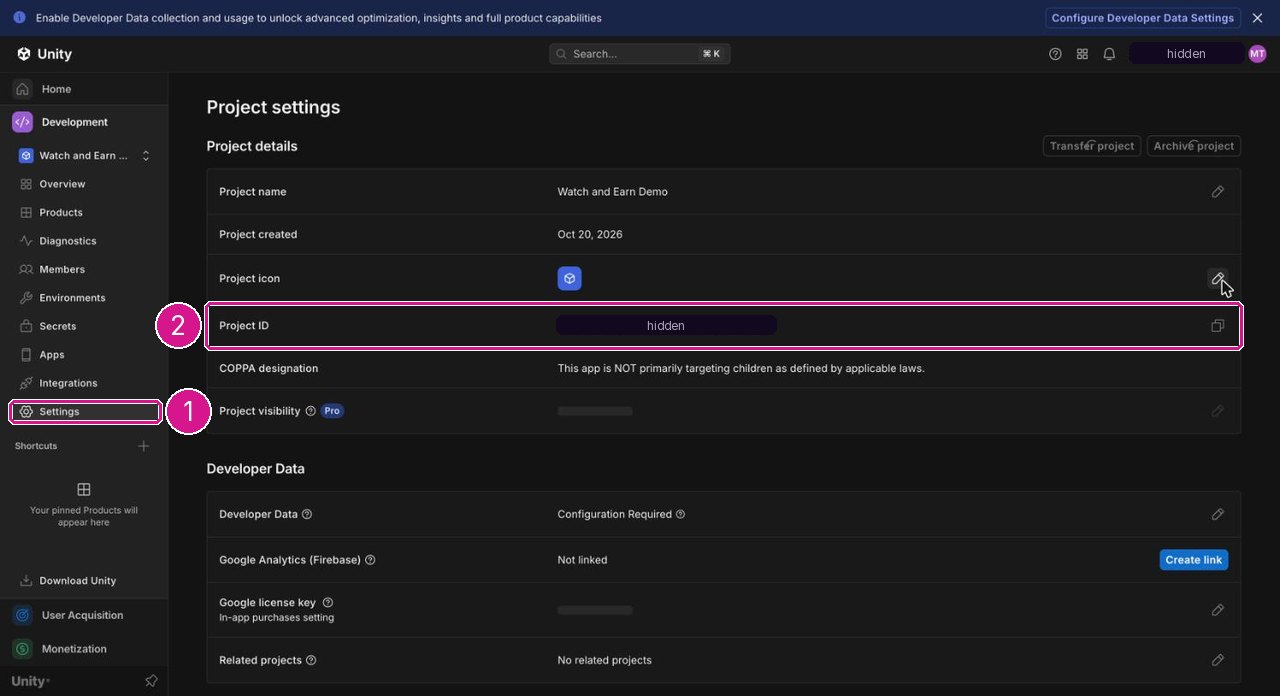Open Apps in the sidebar
1280x696 pixels.
point(51,355)
